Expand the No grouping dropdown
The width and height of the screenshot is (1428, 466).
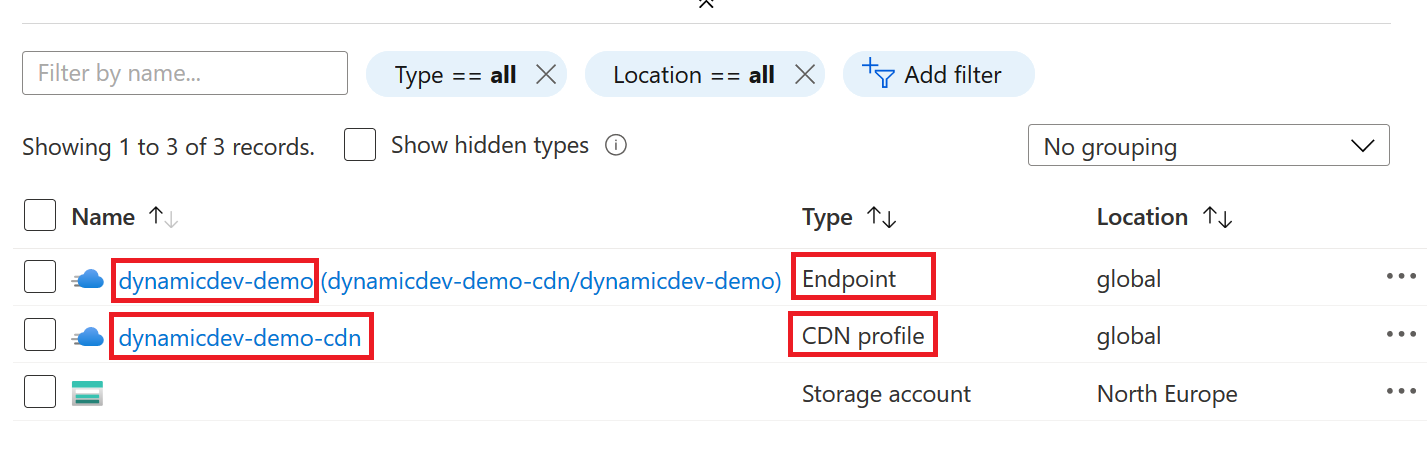1208,146
